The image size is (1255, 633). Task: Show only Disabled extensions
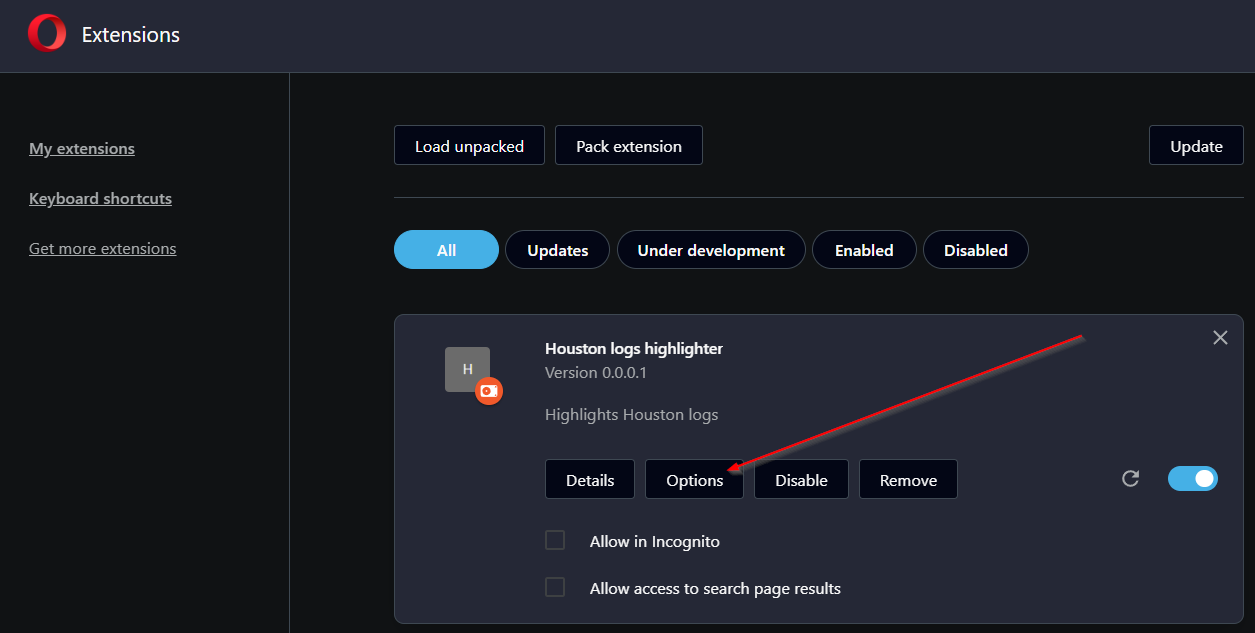click(x=975, y=250)
